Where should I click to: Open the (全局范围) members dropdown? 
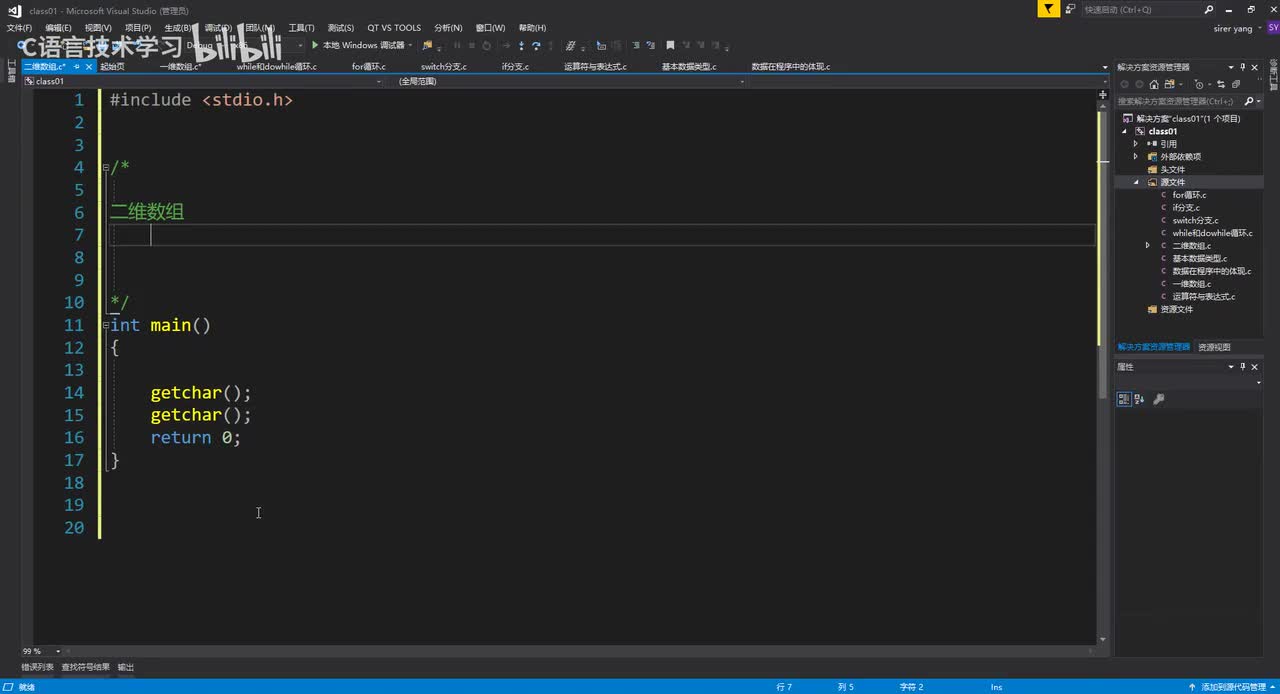point(742,81)
